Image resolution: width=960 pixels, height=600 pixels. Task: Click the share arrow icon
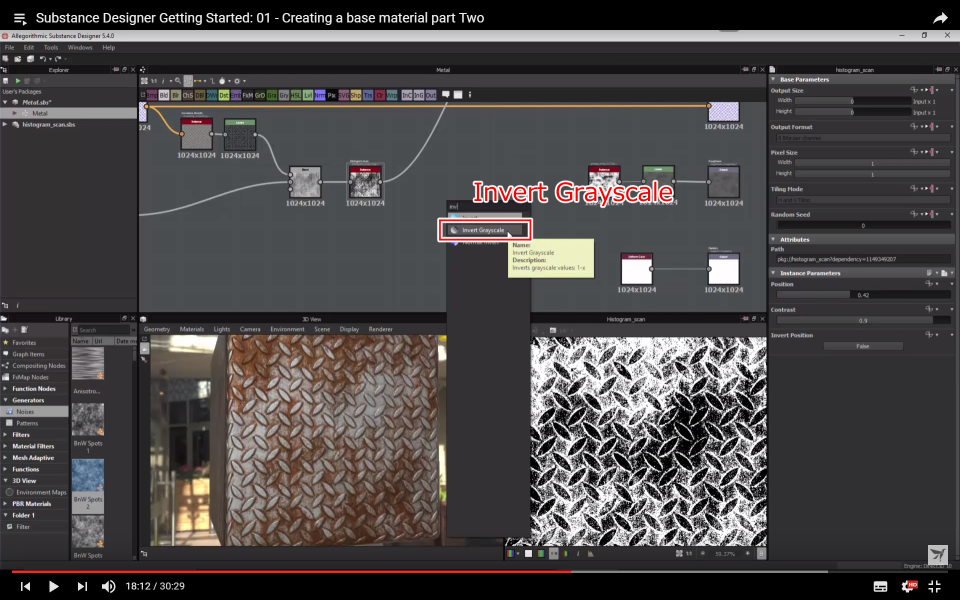click(940, 18)
